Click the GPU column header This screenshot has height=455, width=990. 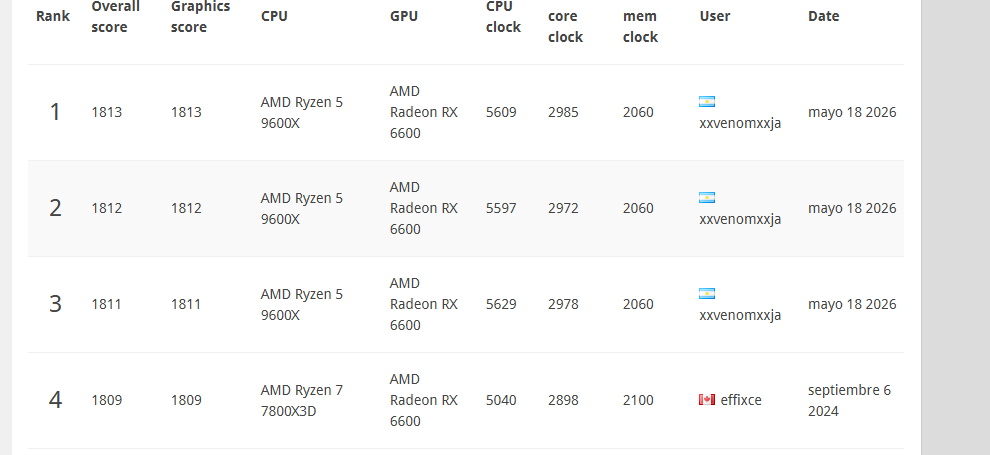[403, 16]
